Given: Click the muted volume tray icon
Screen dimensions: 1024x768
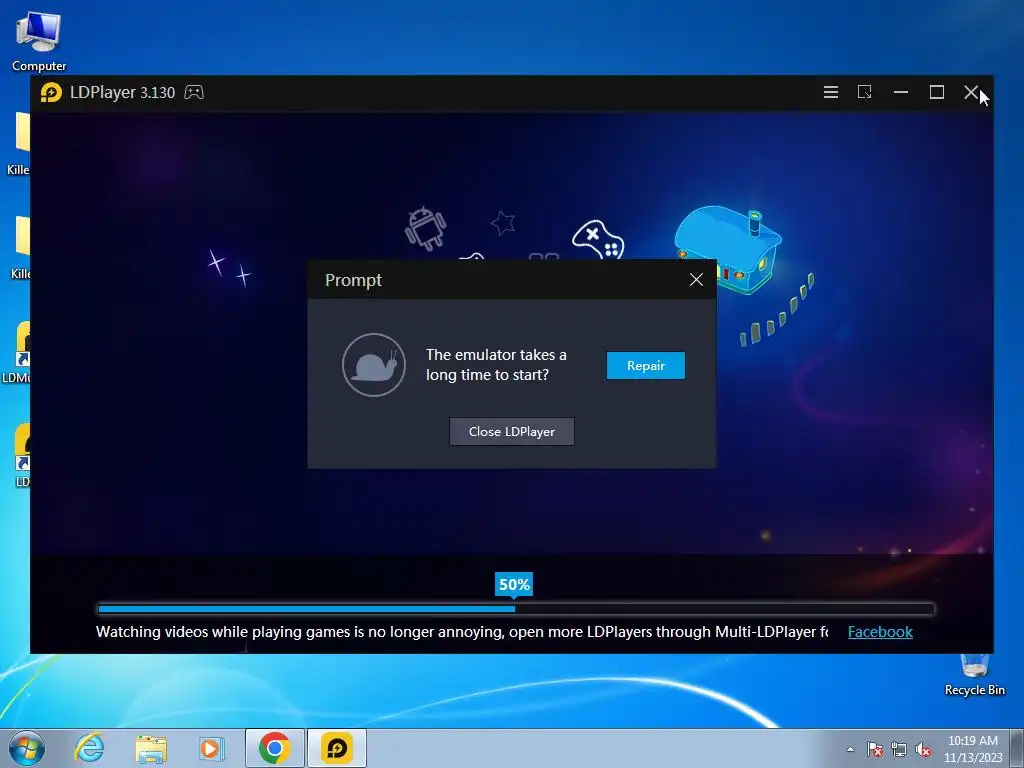Looking at the screenshot, I should [x=923, y=750].
